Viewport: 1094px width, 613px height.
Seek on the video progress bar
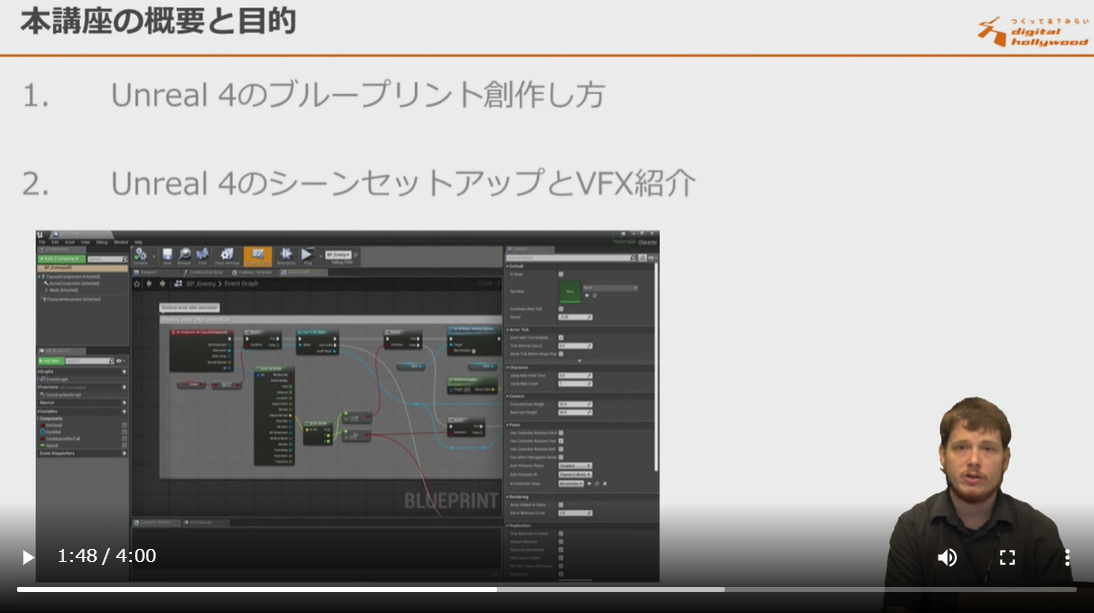click(x=546, y=589)
